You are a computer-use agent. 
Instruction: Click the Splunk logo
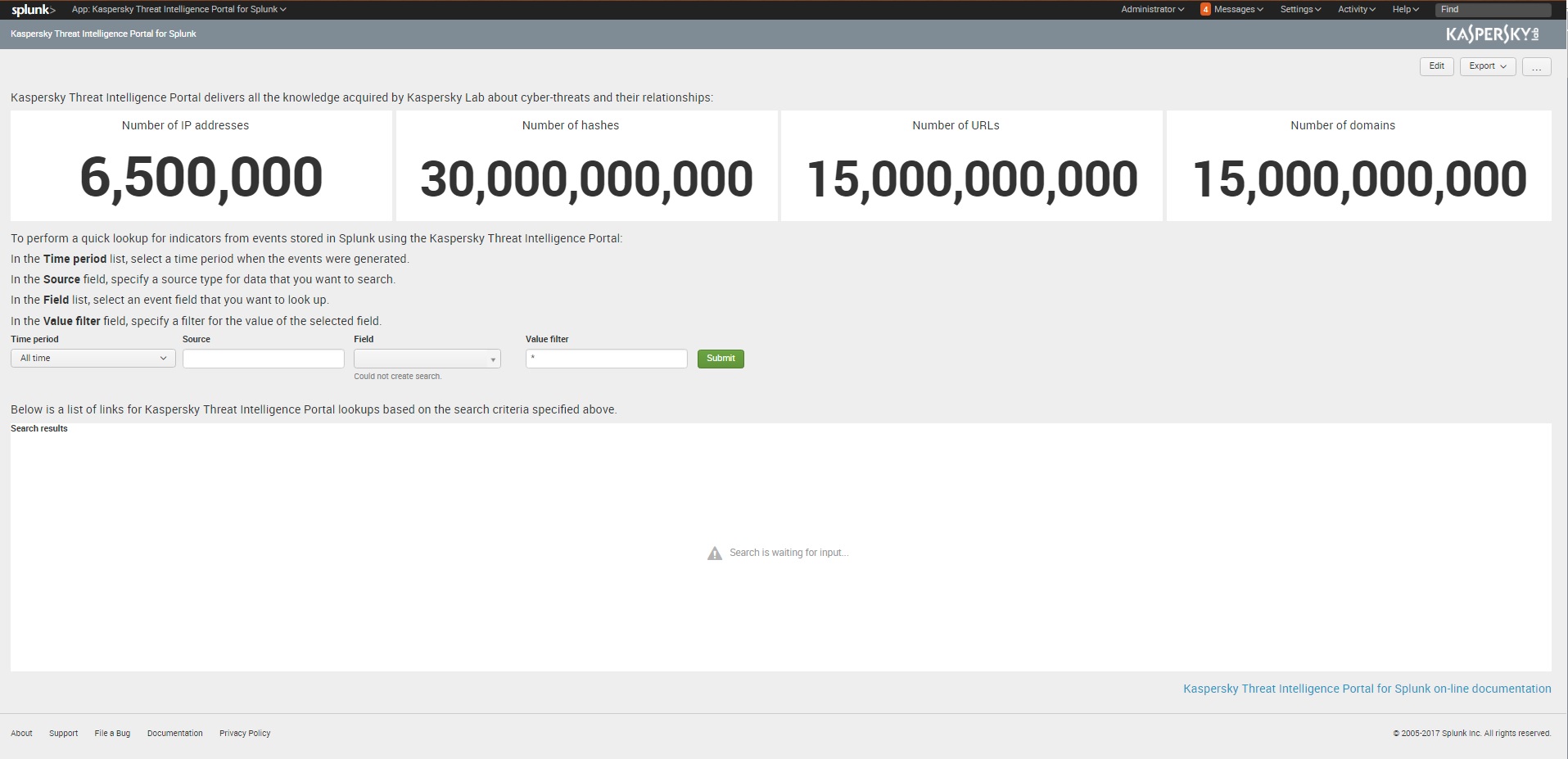[34, 10]
